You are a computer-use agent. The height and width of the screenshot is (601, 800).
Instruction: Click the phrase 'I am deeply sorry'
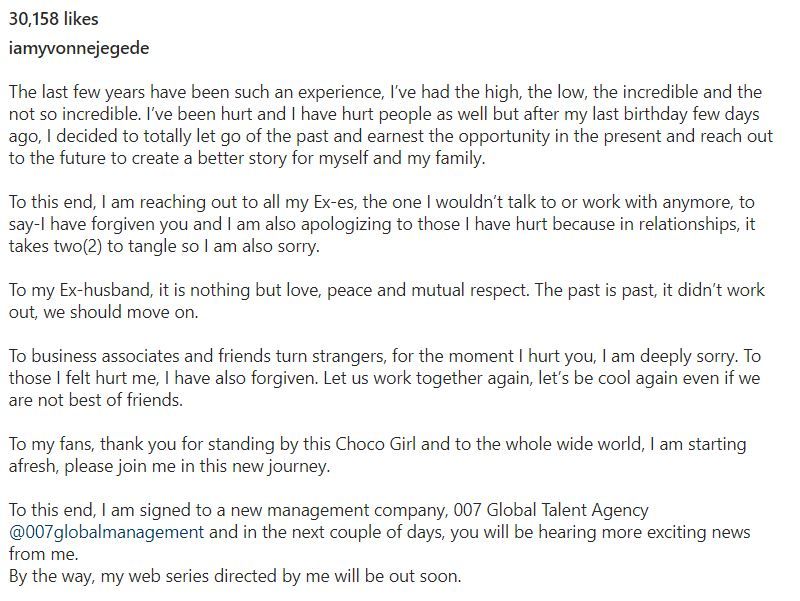(668, 356)
